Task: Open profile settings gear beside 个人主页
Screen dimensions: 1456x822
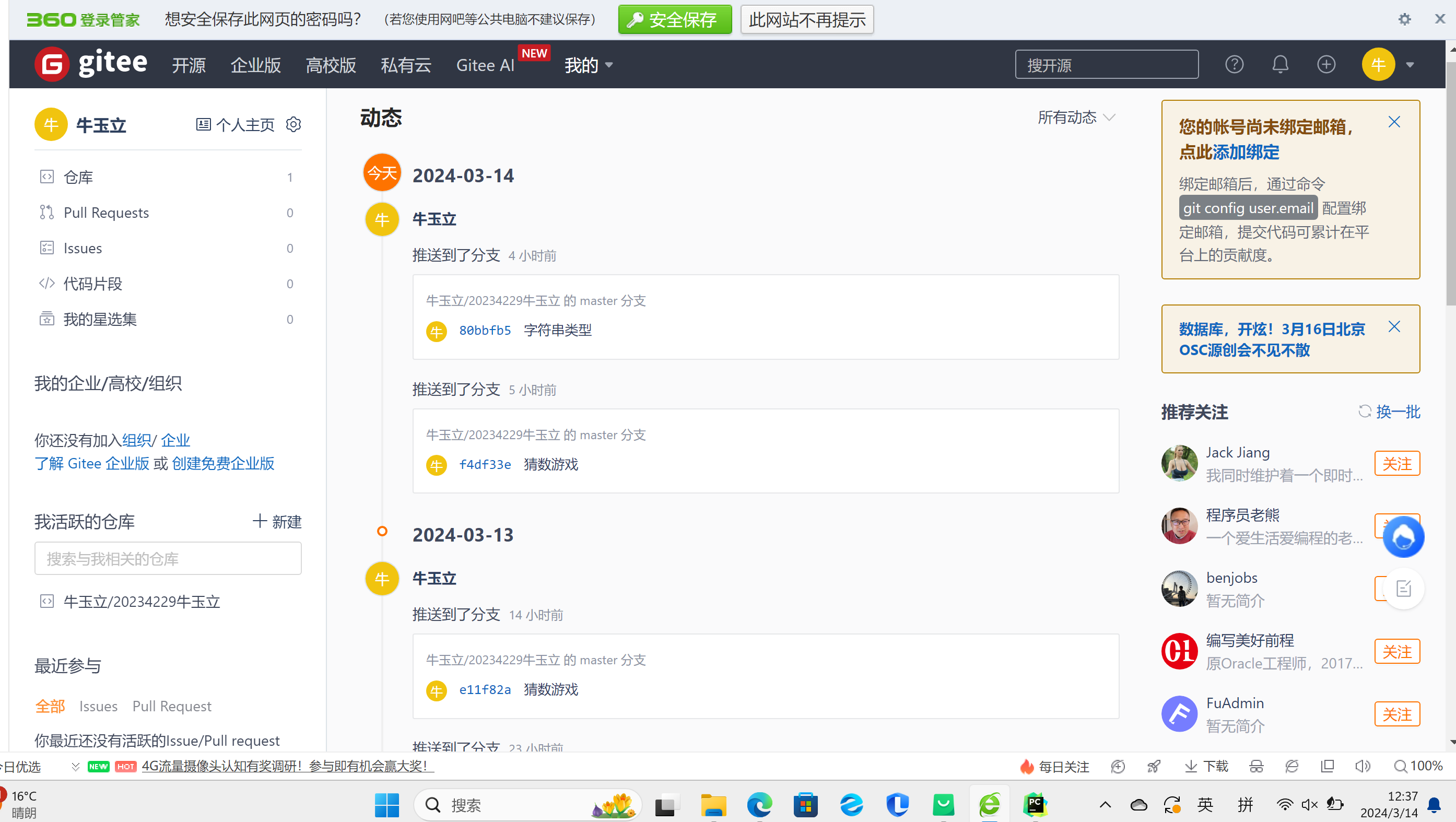Action: point(293,124)
